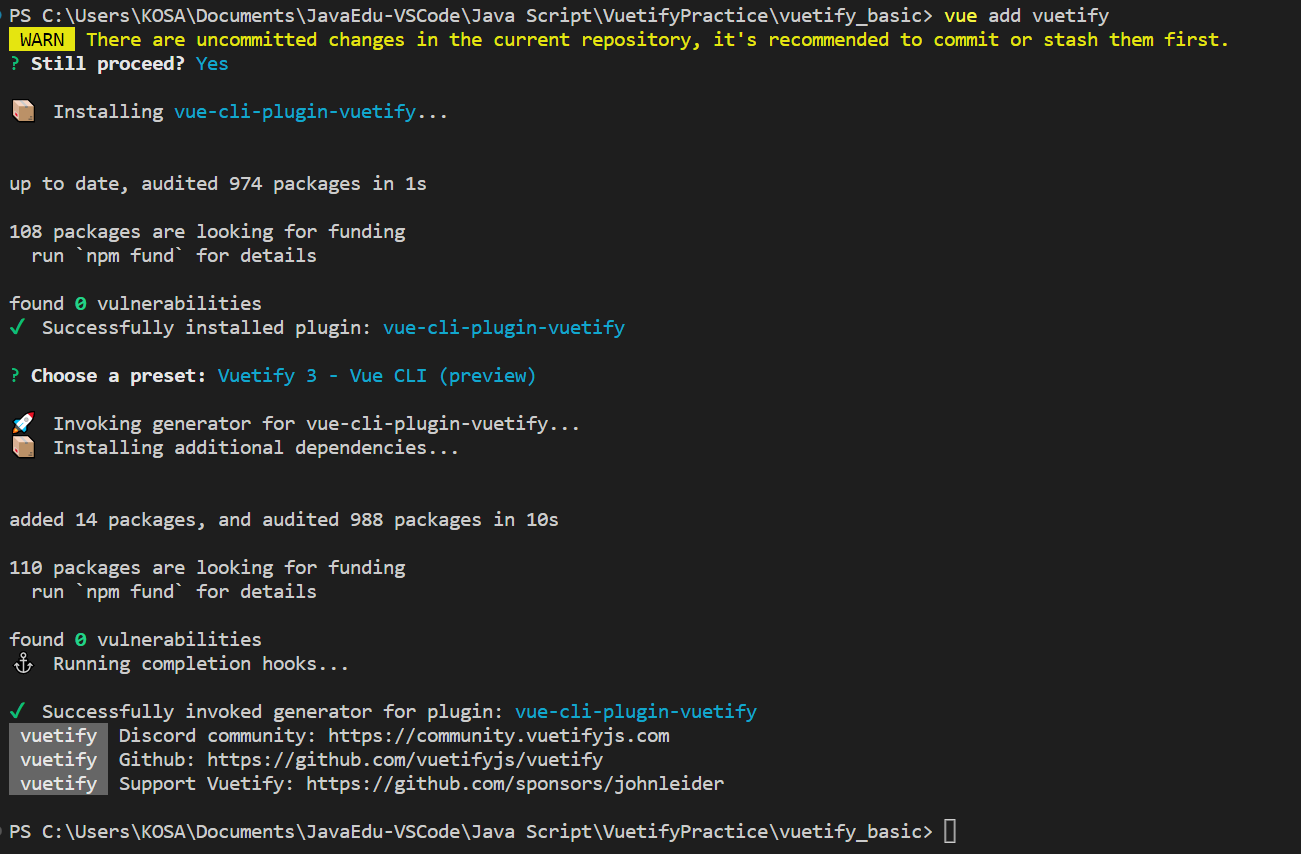Click the package icon beside 'Installing additional dependencies'
The image size is (1301, 854).
tap(23, 448)
